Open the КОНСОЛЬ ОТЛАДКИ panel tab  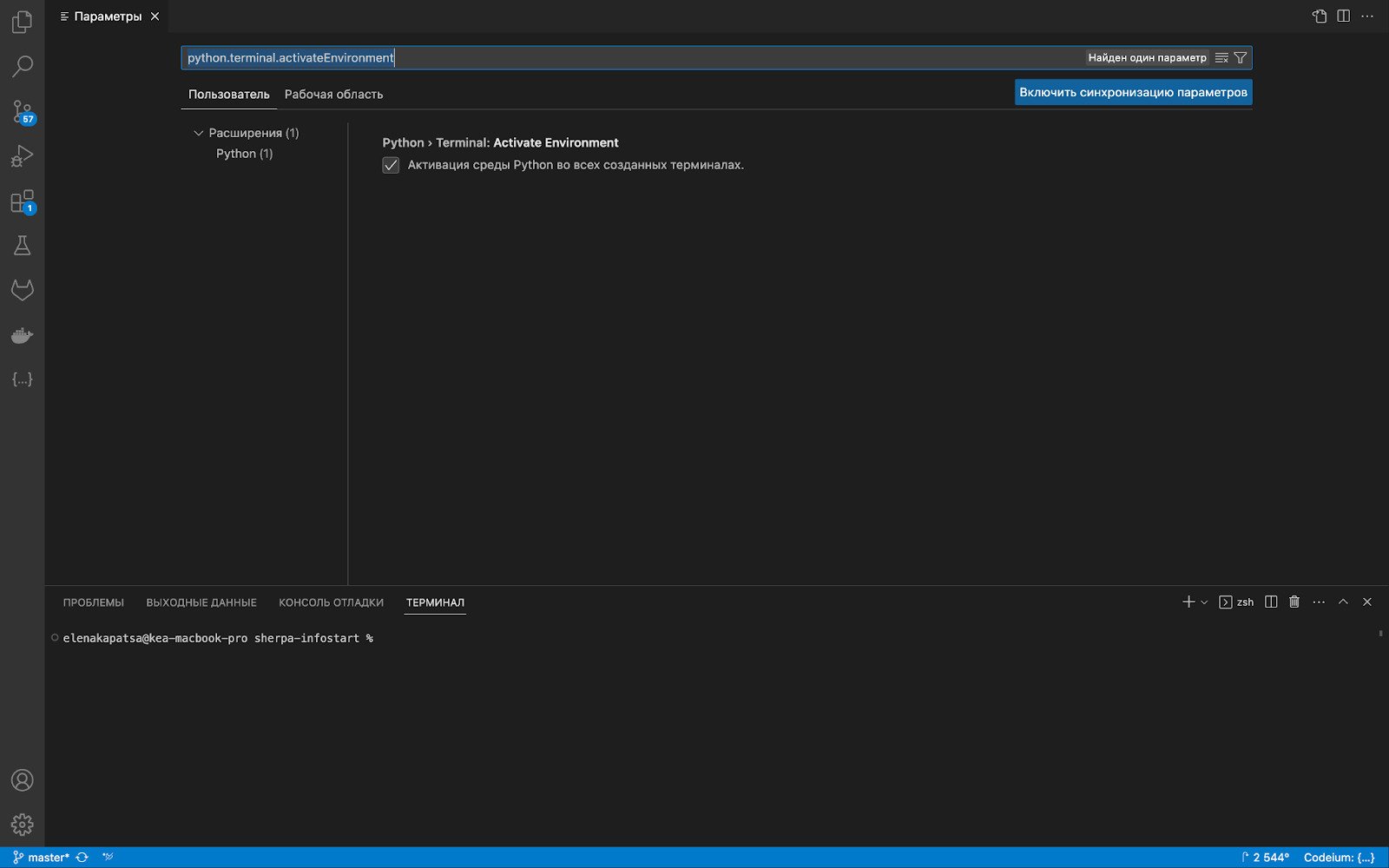tap(331, 602)
